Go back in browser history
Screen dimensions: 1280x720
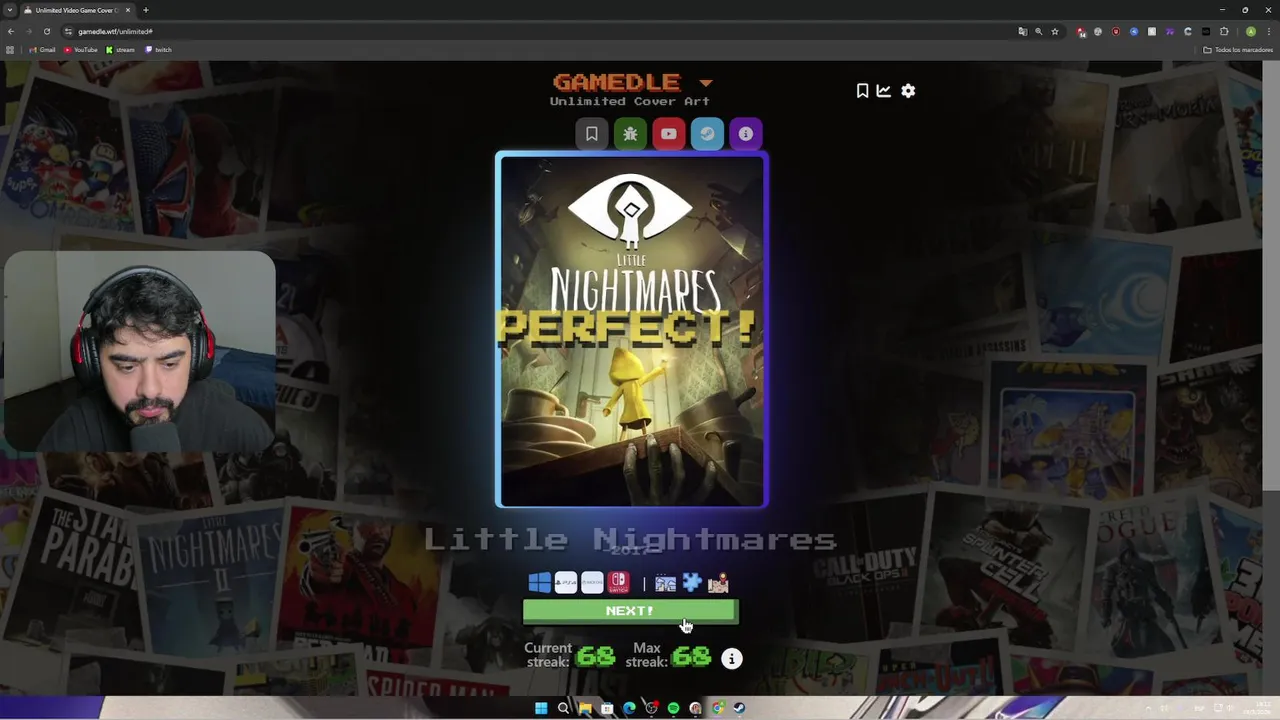click(x=11, y=31)
